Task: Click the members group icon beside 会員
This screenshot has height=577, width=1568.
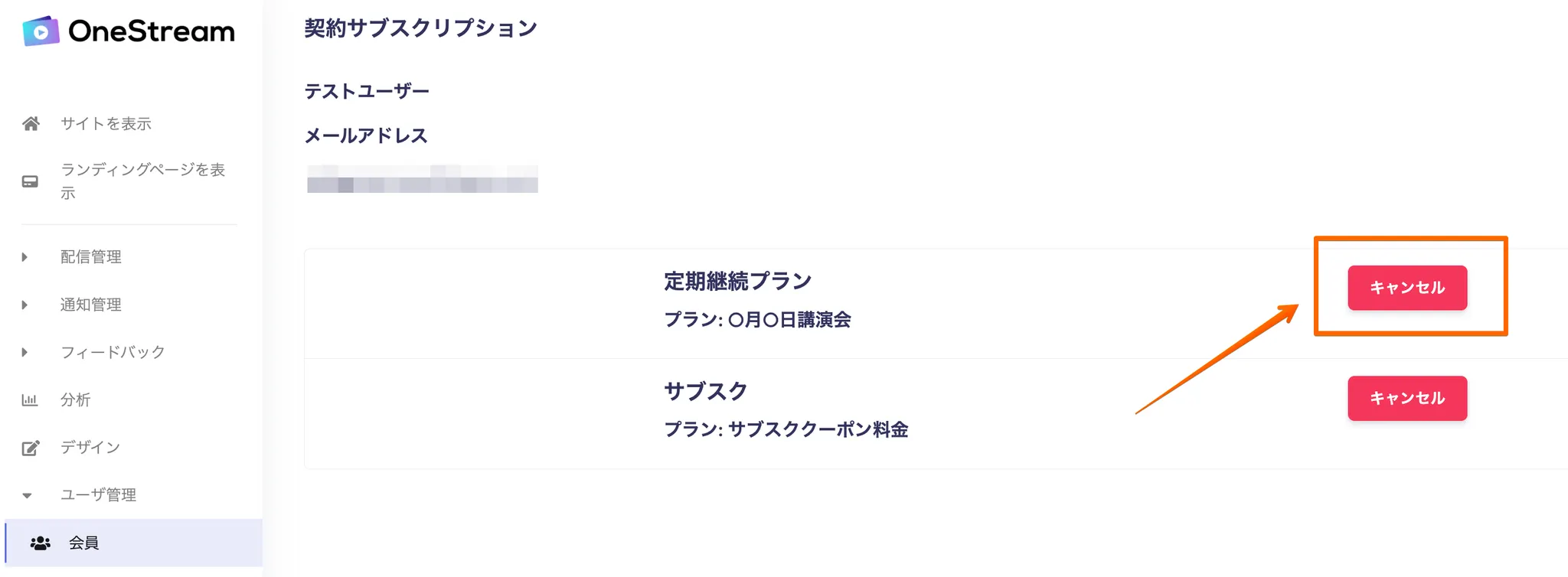Action: click(41, 543)
